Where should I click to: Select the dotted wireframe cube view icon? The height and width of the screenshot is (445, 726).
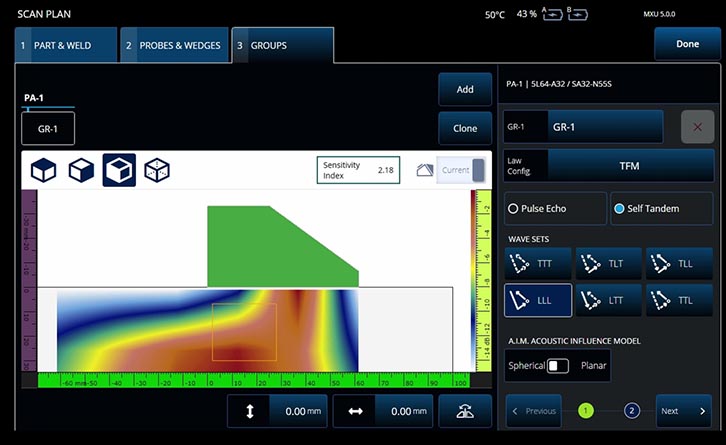pos(157,170)
